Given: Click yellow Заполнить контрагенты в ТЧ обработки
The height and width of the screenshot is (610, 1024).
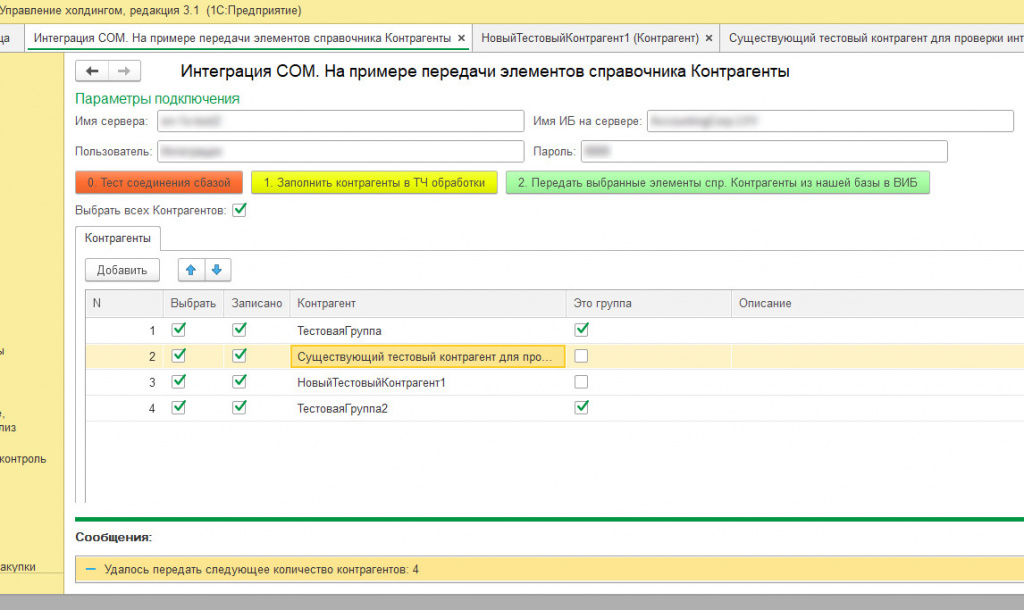Looking at the screenshot, I should point(374,183).
